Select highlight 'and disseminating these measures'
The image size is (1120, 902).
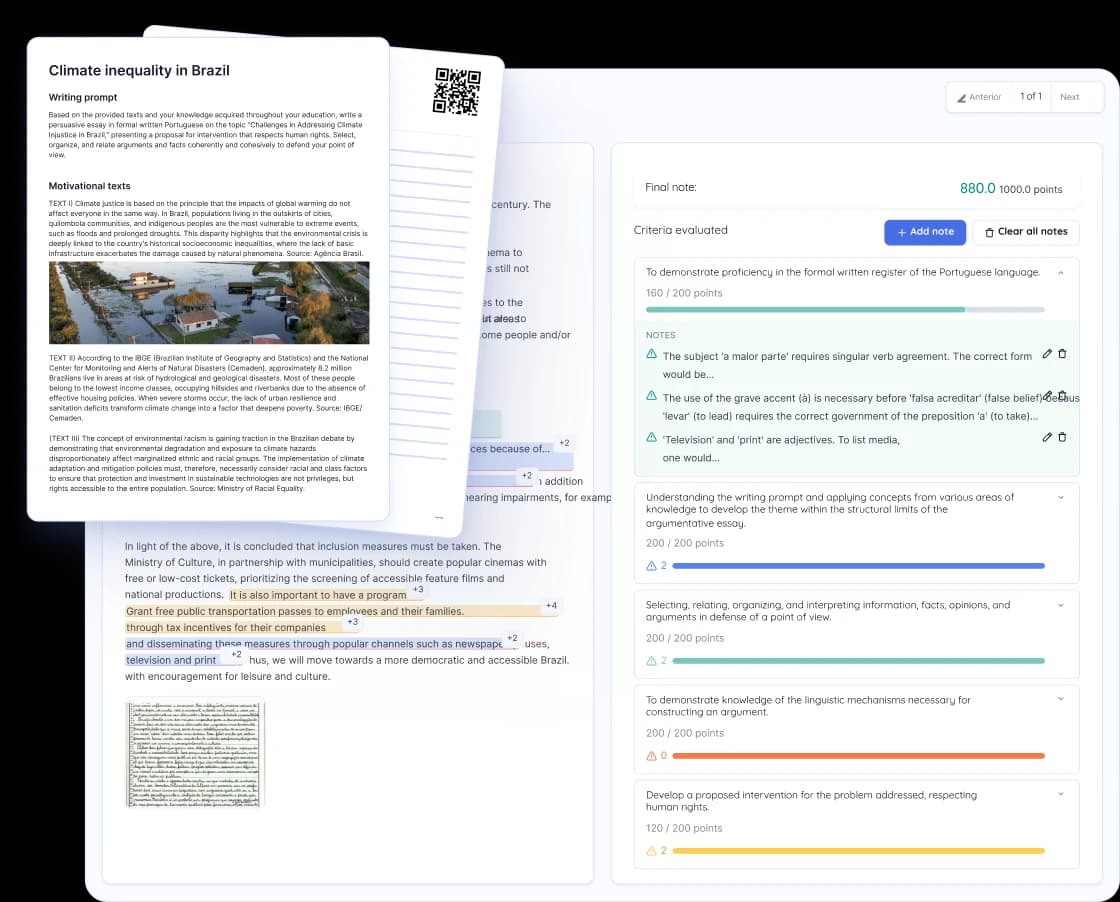[314, 644]
